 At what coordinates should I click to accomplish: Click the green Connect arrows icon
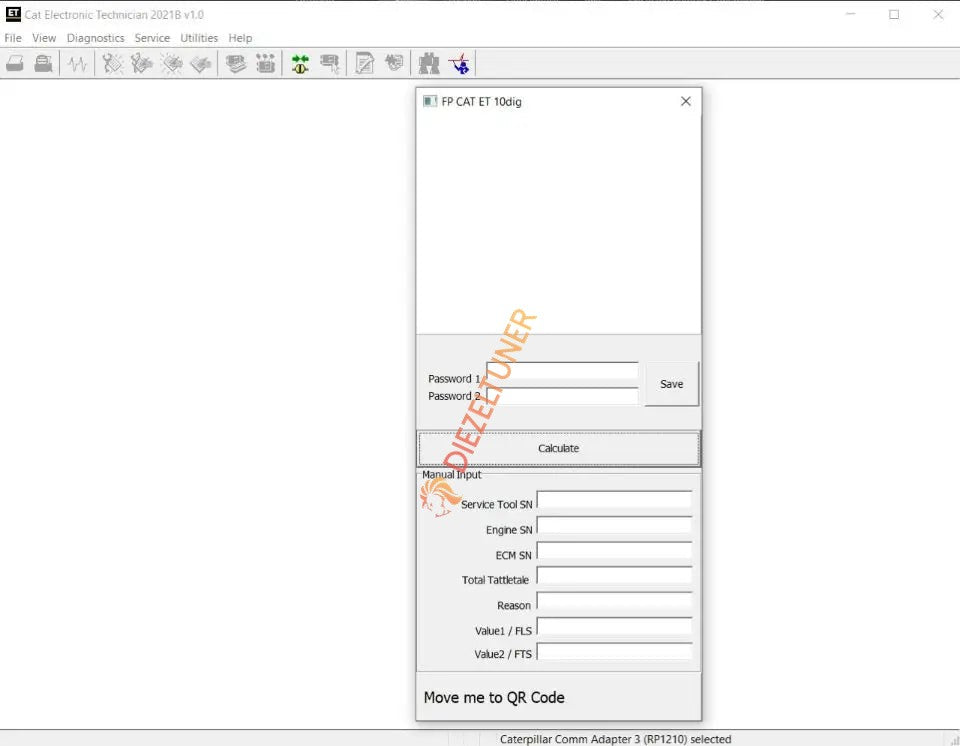[300, 63]
